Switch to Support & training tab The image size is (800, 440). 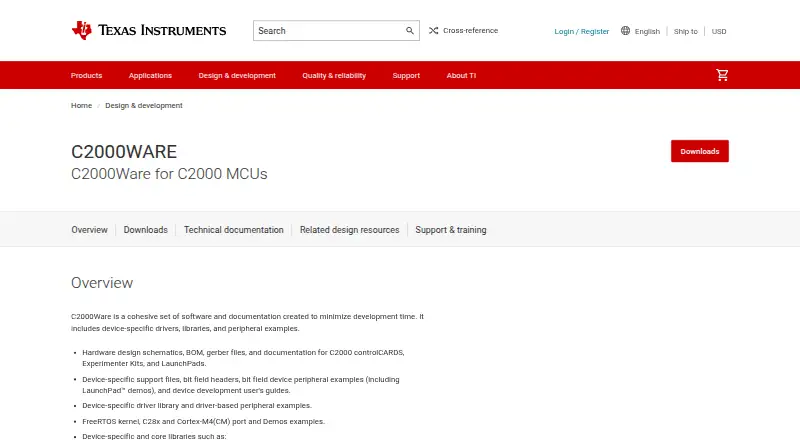point(451,230)
